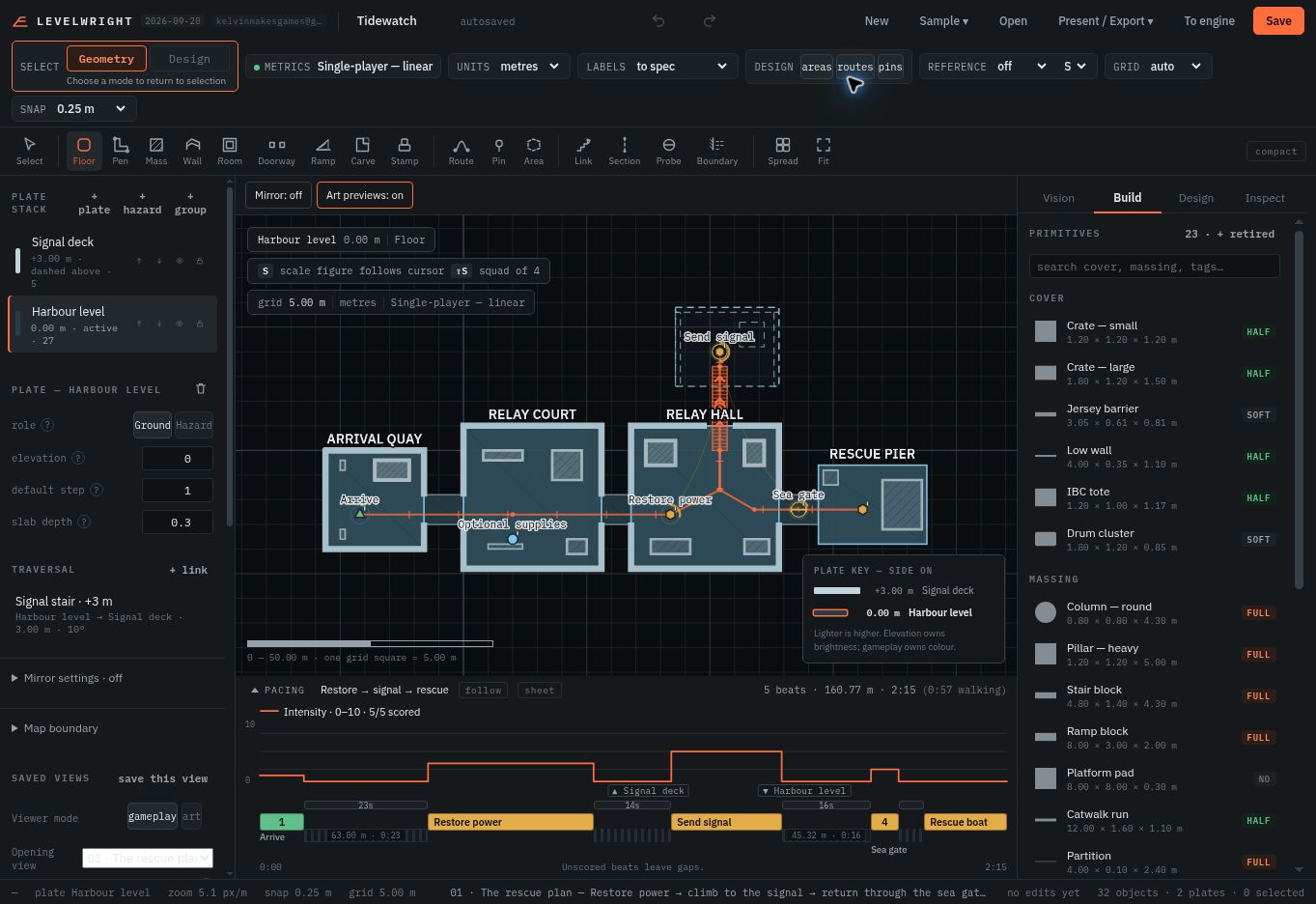Activate the Doorway tool
1316x904 pixels.
tap(276, 151)
